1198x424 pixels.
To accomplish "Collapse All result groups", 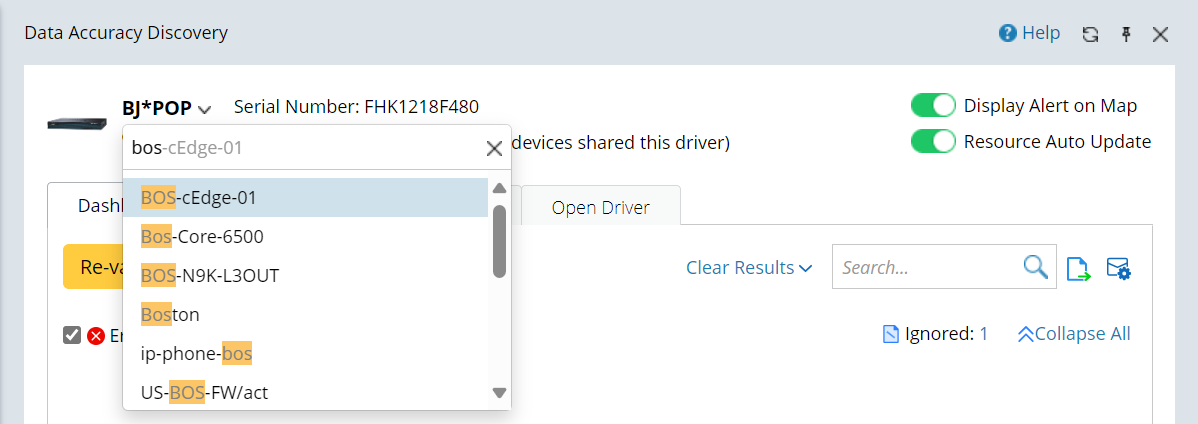I will click(1073, 334).
